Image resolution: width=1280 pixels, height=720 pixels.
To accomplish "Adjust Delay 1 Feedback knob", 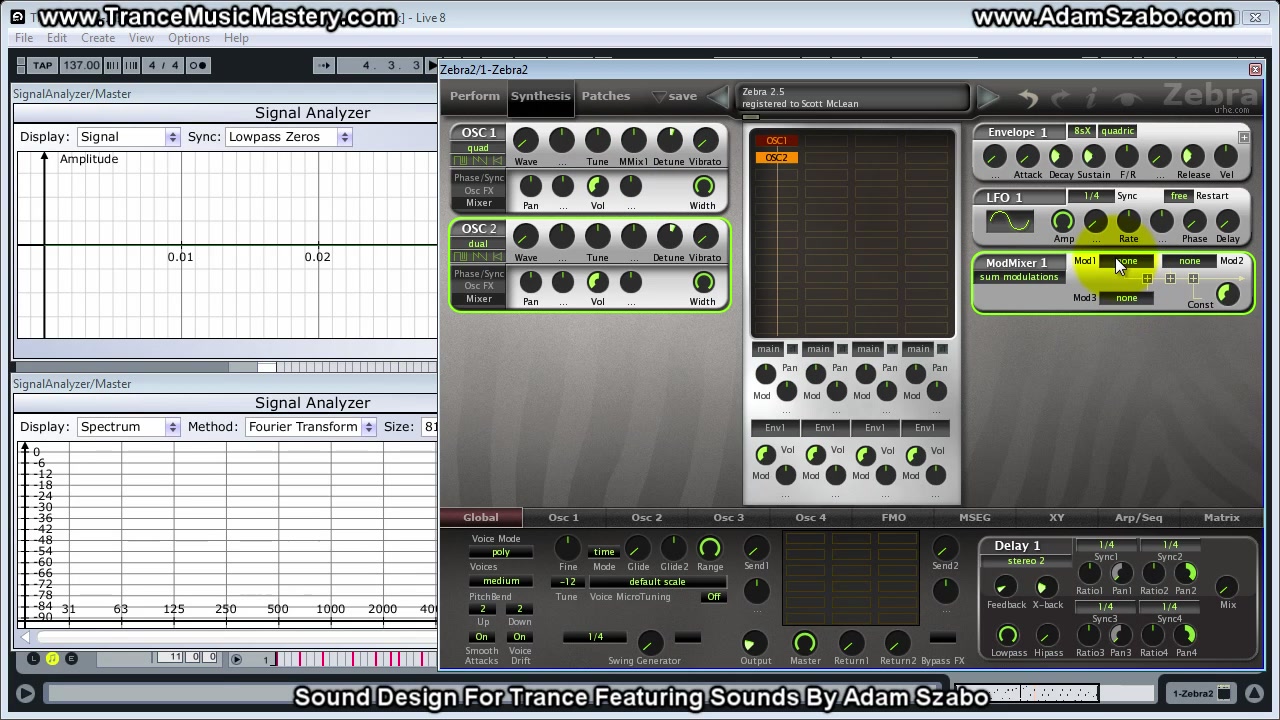I will (x=1005, y=588).
